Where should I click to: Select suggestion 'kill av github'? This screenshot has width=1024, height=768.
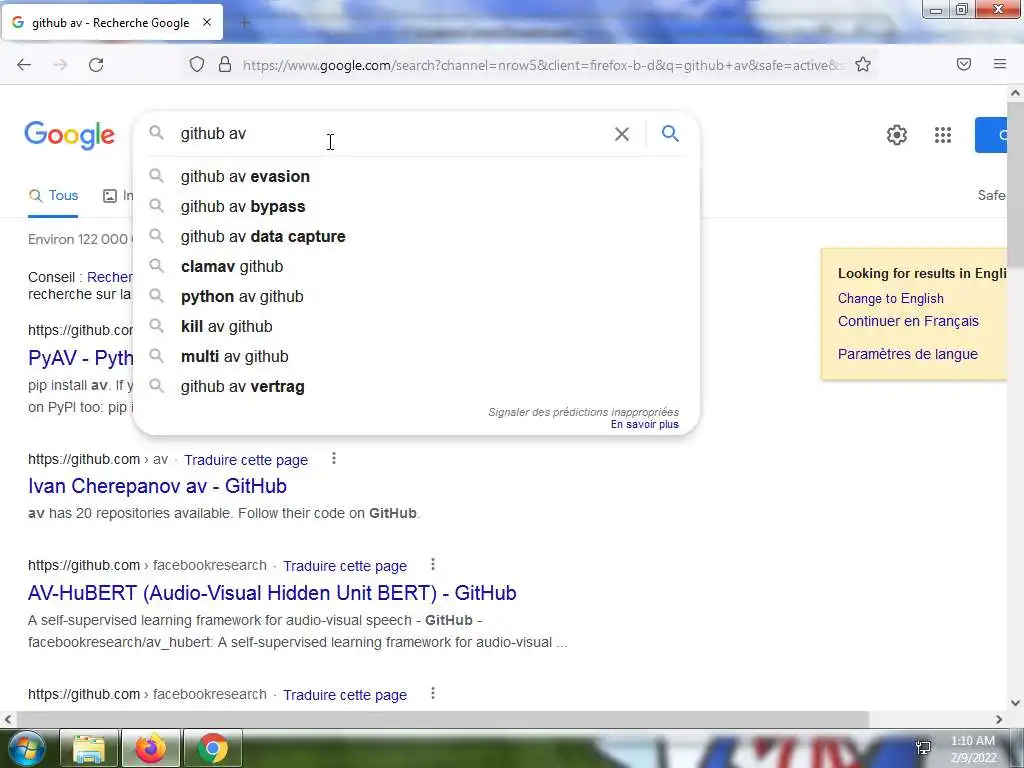click(417, 327)
